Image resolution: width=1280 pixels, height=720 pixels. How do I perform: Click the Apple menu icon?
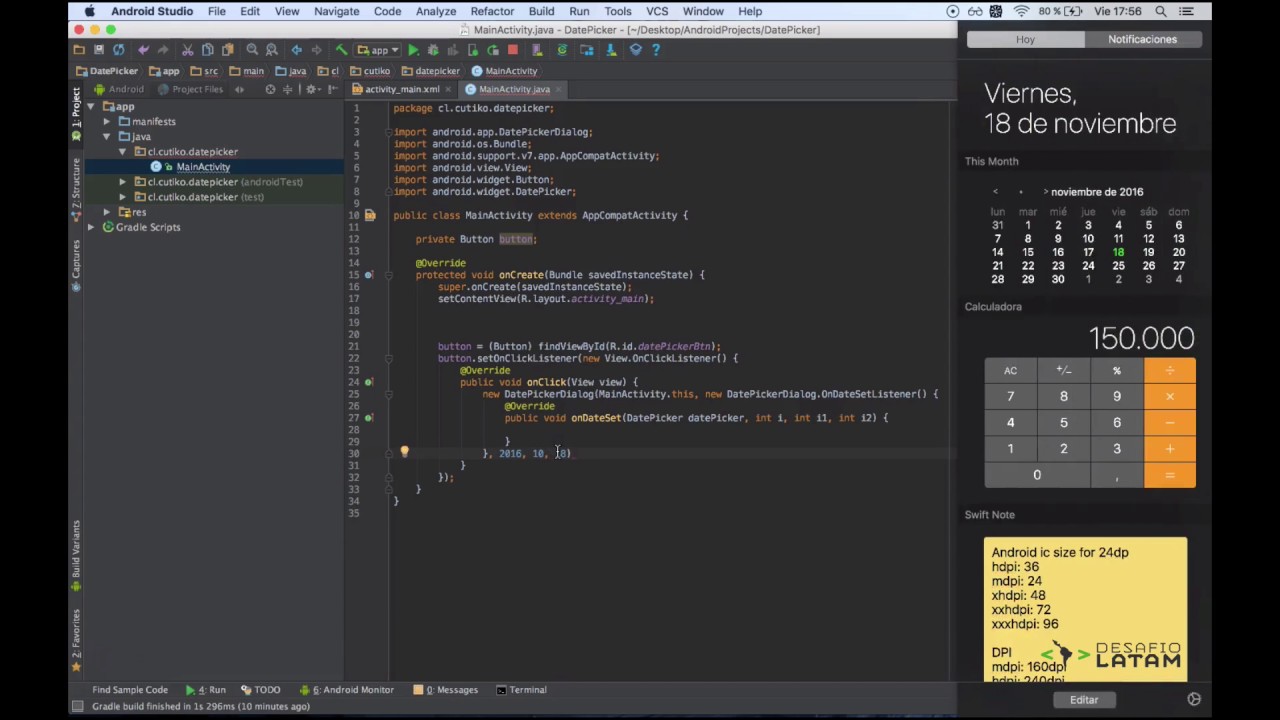pos(90,11)
